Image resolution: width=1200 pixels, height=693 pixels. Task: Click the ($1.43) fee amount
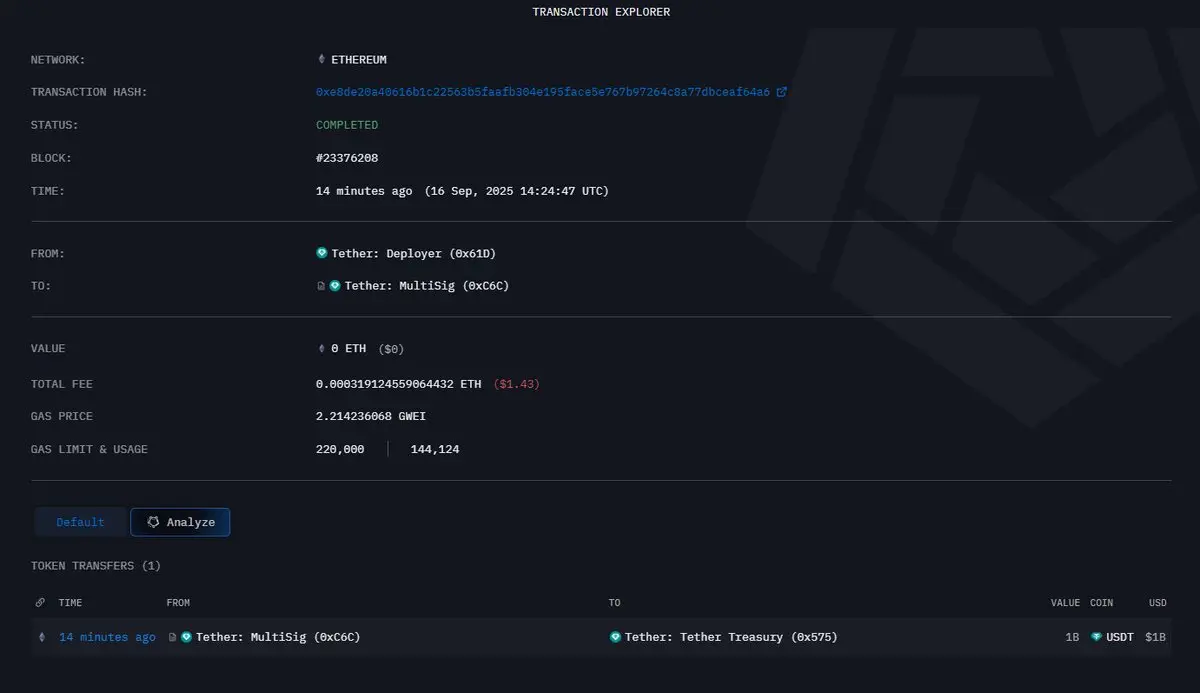(517, 384)
